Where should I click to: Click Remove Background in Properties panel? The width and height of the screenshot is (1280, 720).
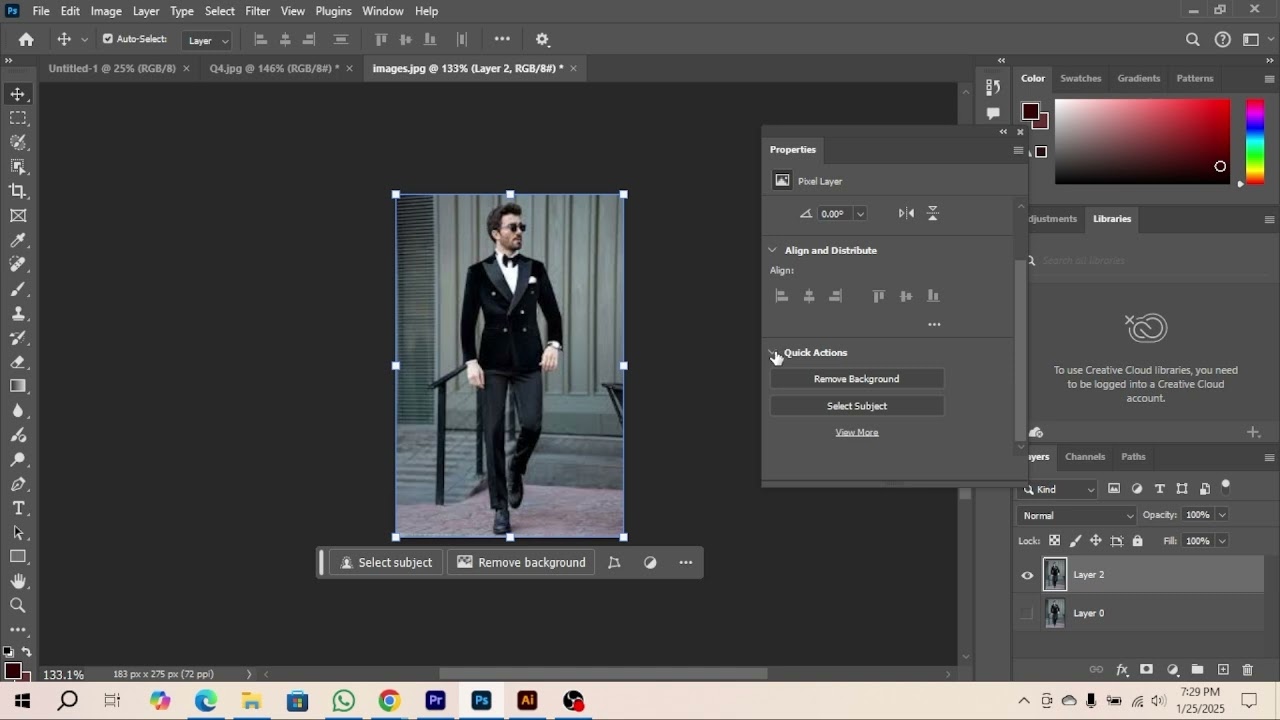click(x=857, y=379)
